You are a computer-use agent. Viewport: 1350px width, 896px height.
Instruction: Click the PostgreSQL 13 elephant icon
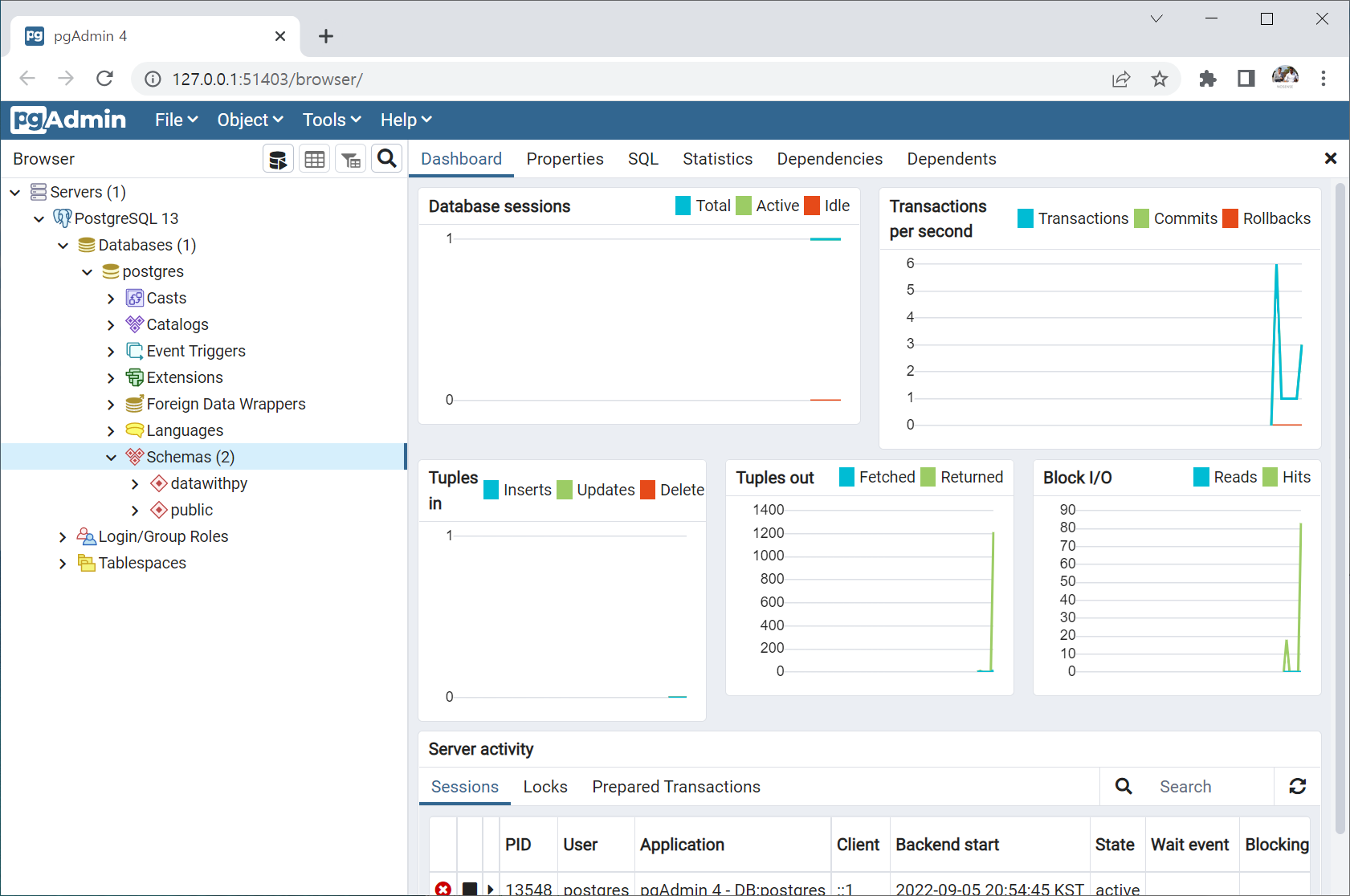pyautogui.click(x=62, y=218)
